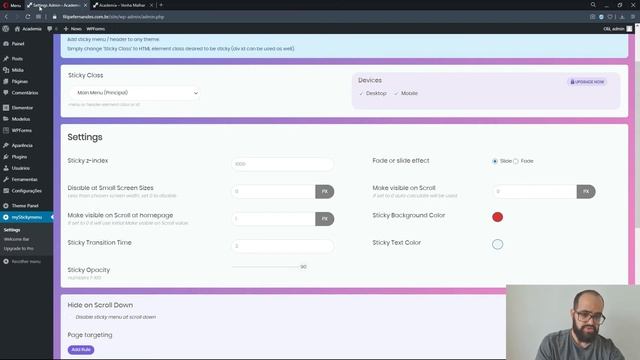Open the comments bubble in admin bar
The width and height of the screenshot is (640, 360).
[x=50, y=29]
